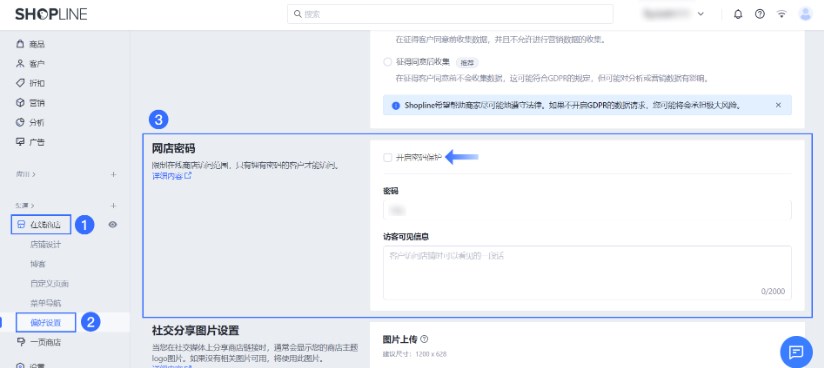Open the 设置 settings gear icon

pos(20,365)
